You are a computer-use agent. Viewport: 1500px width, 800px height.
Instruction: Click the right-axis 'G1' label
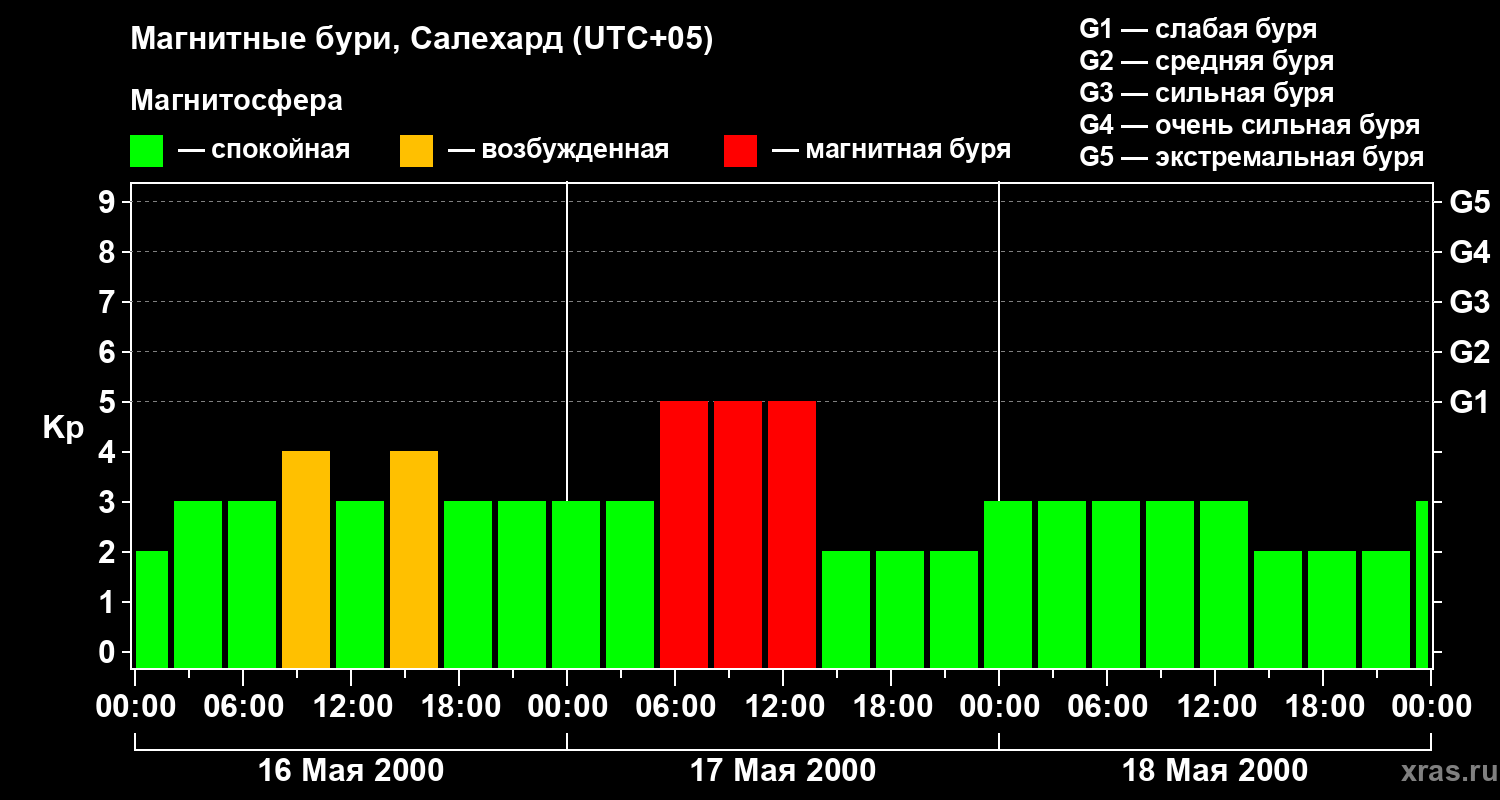click(1469, 402)
